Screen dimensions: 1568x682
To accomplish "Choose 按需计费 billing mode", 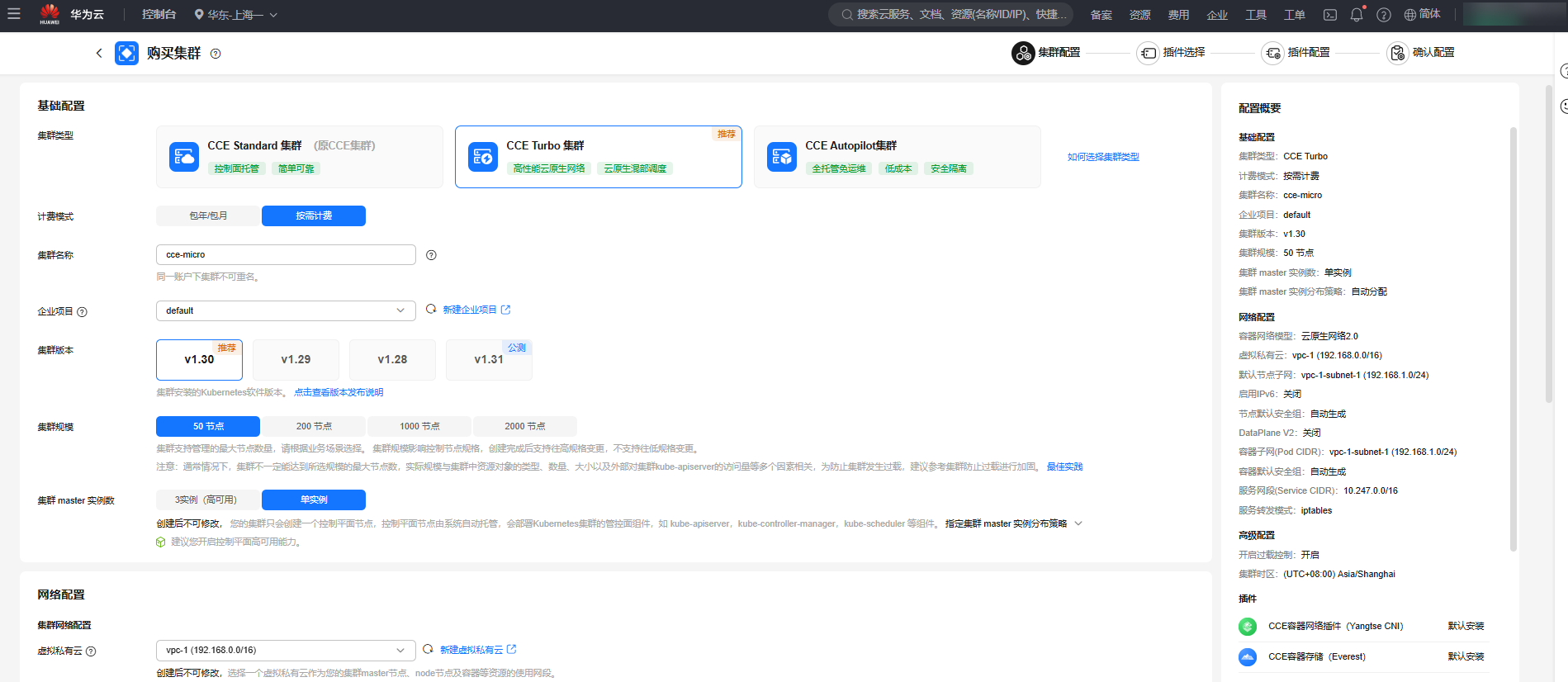I will pos(314,215).
